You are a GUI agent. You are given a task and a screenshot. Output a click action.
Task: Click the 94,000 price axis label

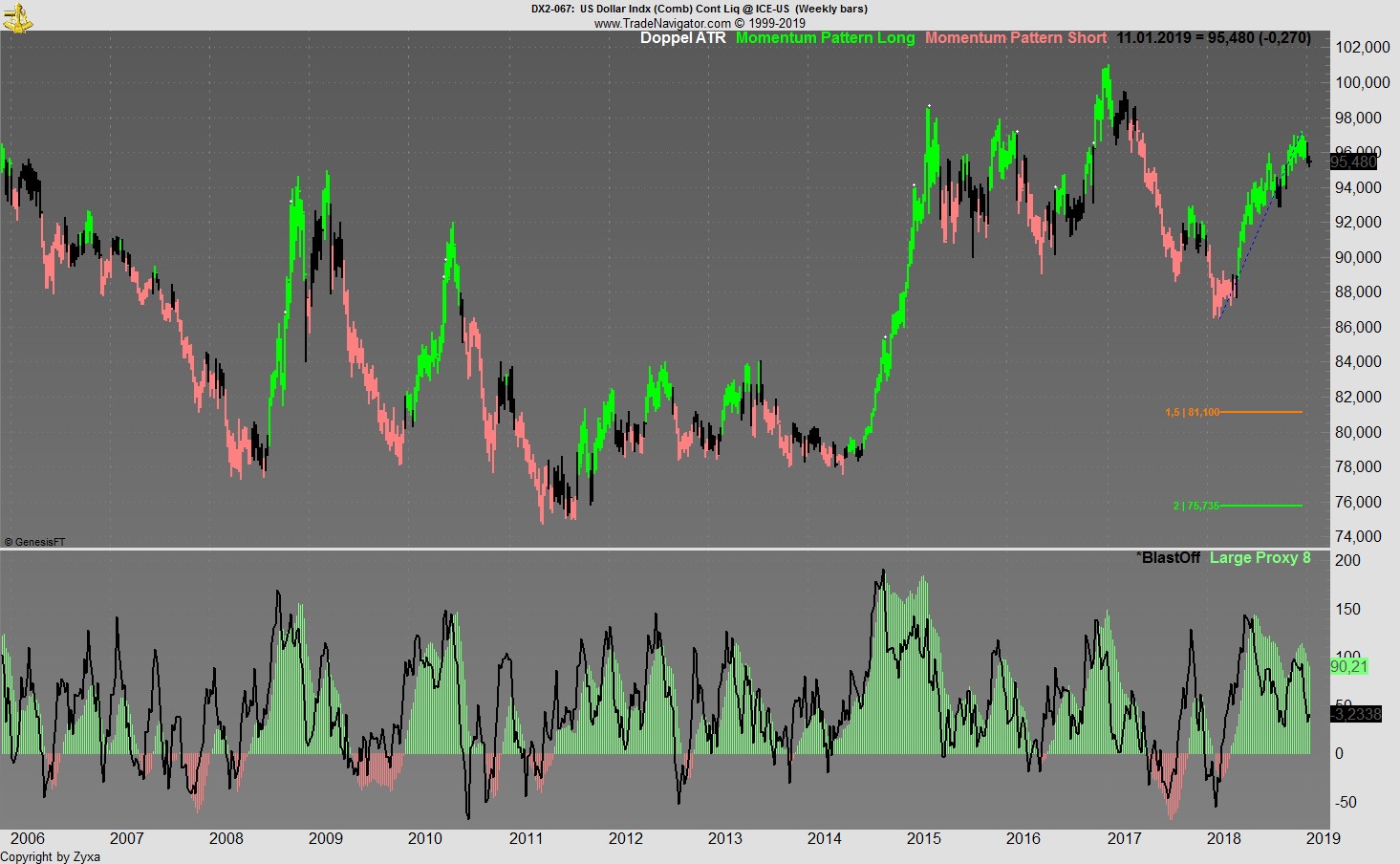click(1357, 187)
